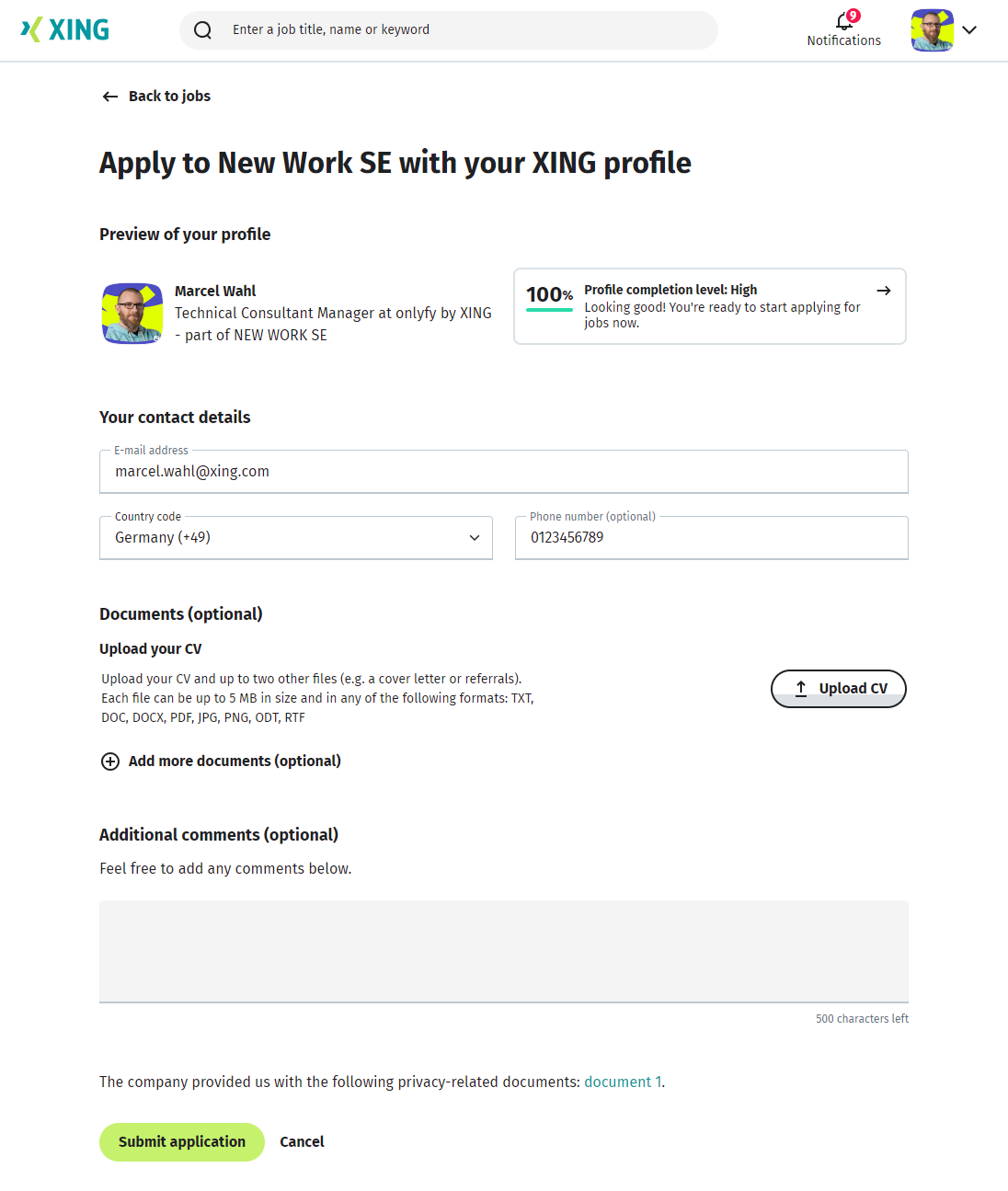Open the profile completion arrow
Image resolution: width=1008 pixels, height=1191 pixels.
[x=884, y=290]
